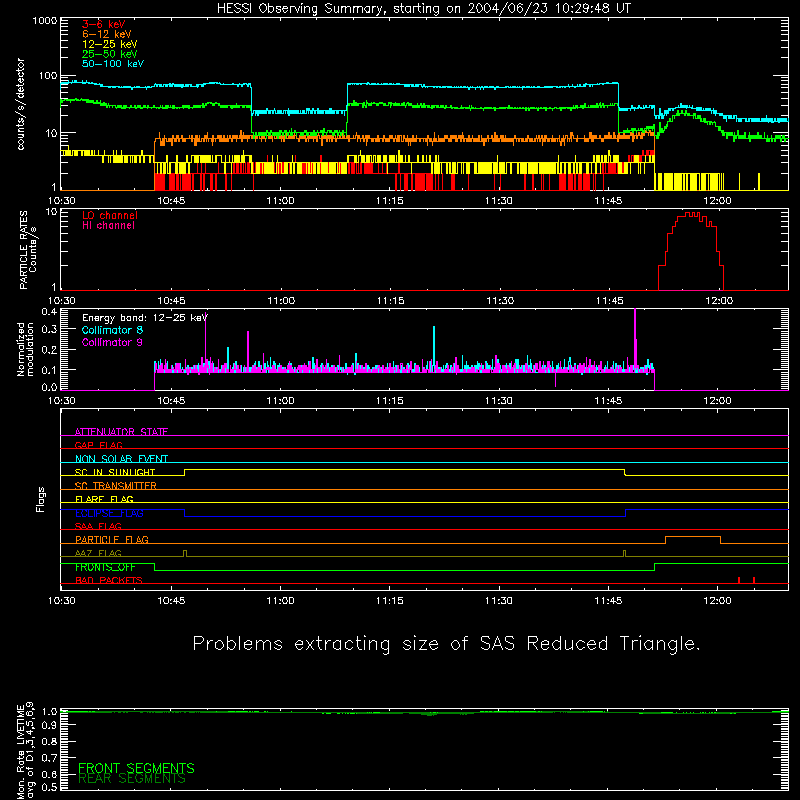800x800 pixels.
Task: Click the SC_IN_SUNLIGHT flag label
Action: pyautogui.click(x=115, y=472)
